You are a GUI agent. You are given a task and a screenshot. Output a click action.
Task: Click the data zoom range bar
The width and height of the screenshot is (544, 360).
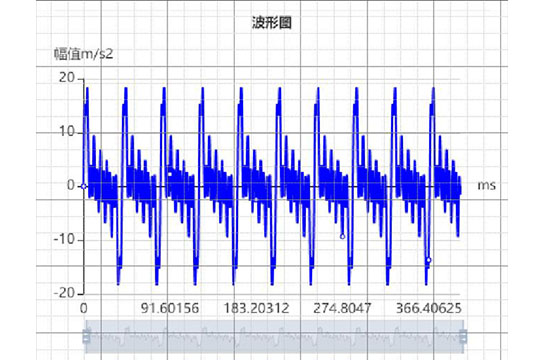point(274,336)
